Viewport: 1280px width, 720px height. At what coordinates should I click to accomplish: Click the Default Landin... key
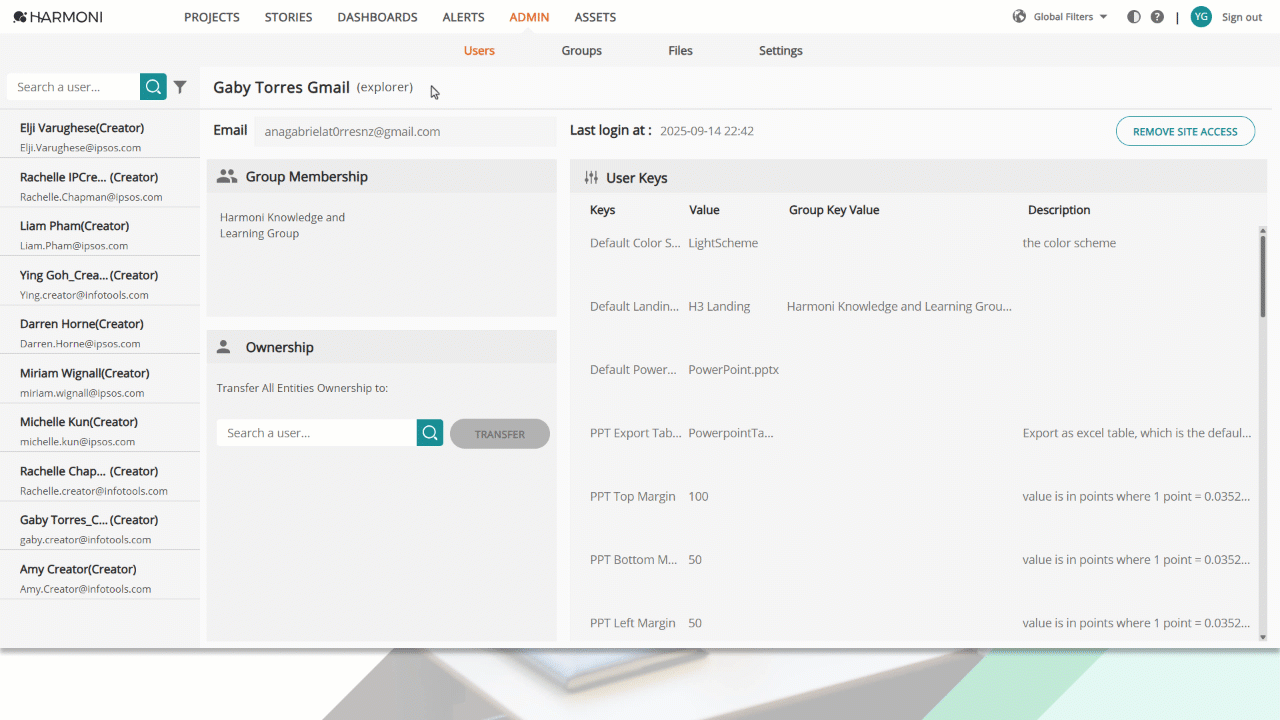pos(634,306)
